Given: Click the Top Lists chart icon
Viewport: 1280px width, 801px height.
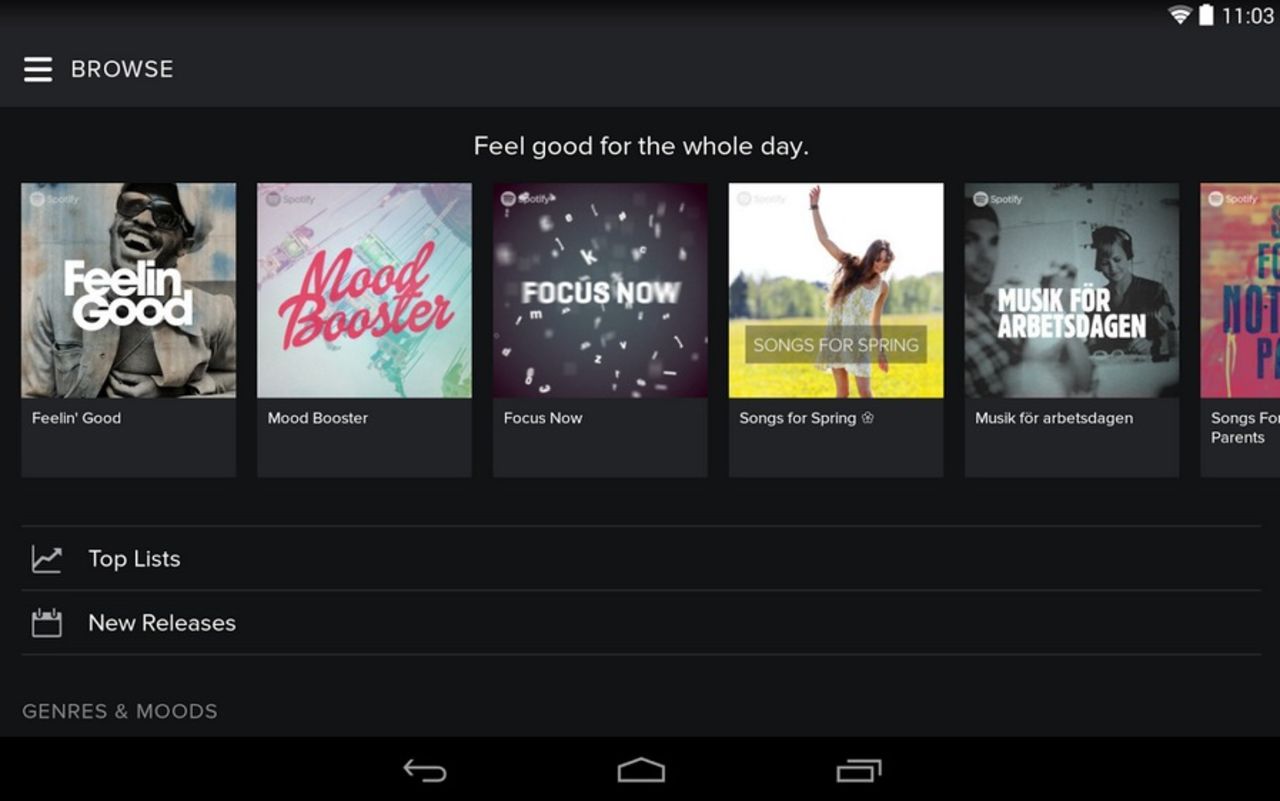Looking at the screenshot, I should coord(46,559).
